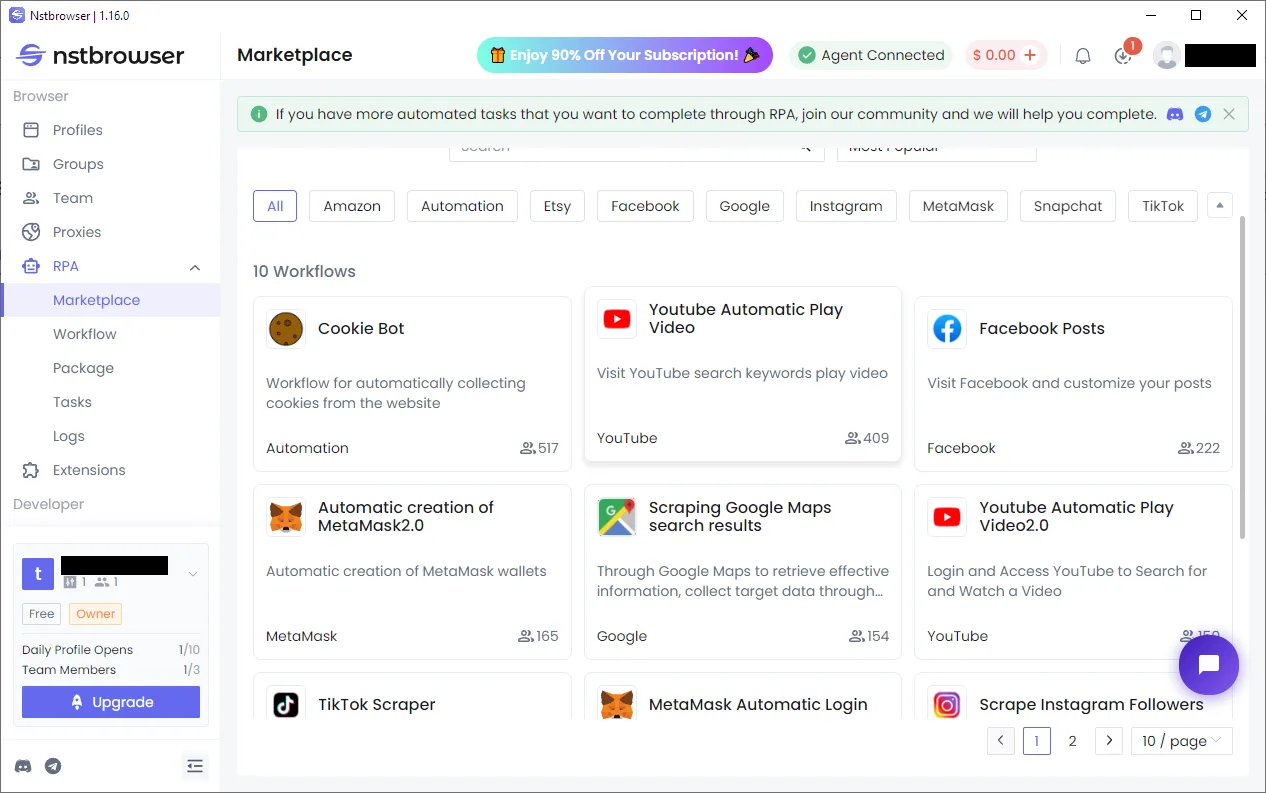Click the TikTok Scraper icon
Image resolution: width=1266 pixels, height=793 pixels.
[x=286, y=705]
